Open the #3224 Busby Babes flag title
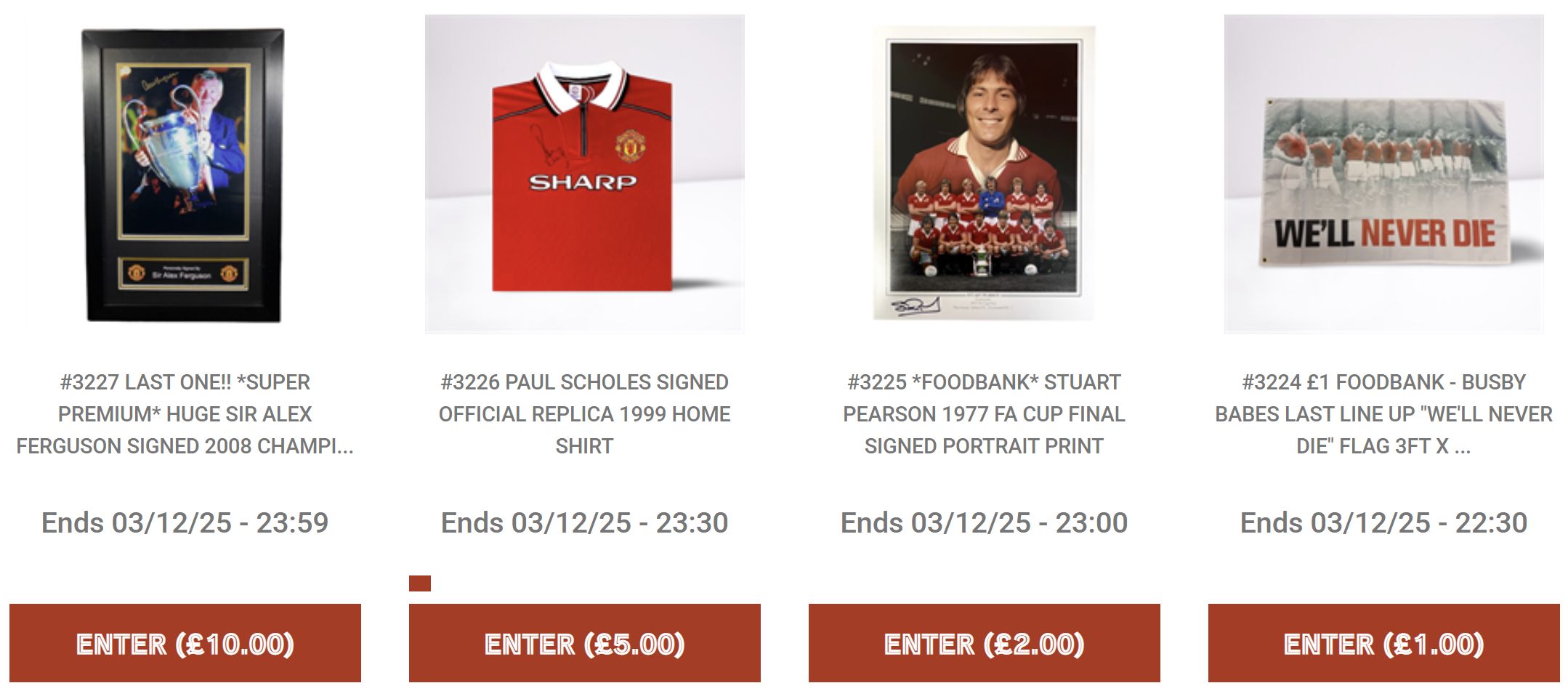 1383,414
